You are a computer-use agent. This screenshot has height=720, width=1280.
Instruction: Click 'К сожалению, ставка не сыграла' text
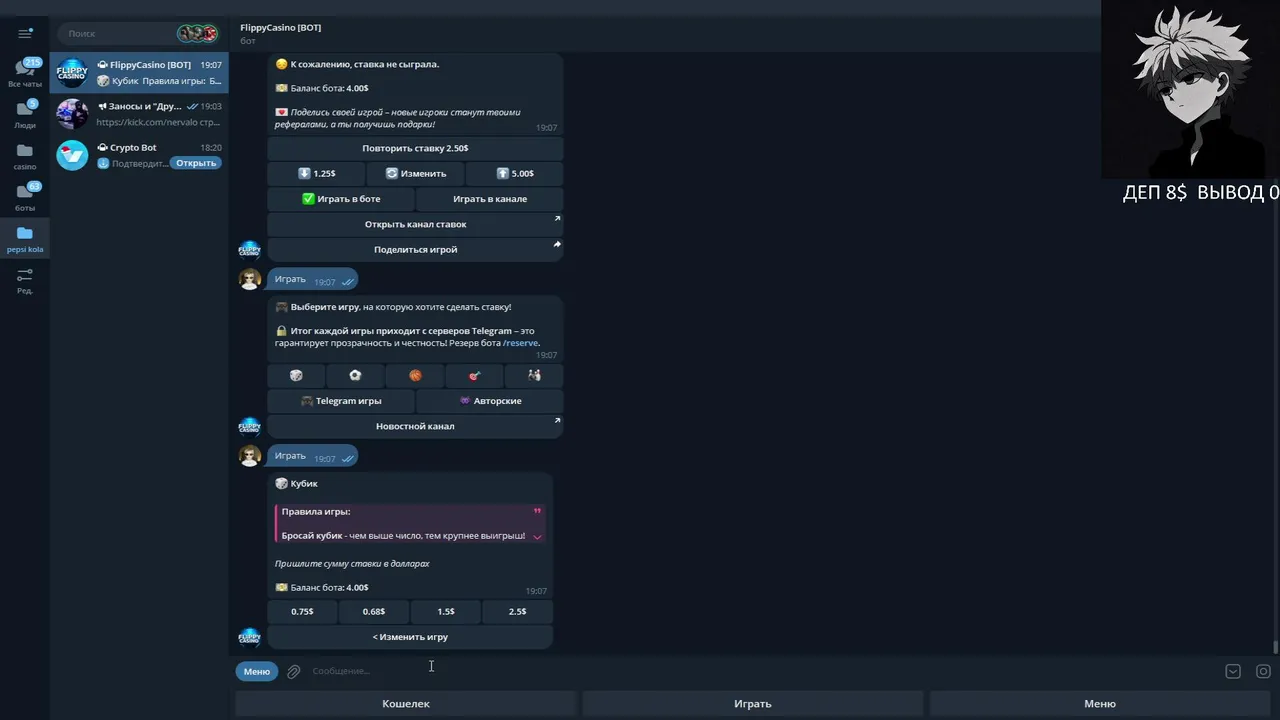pyautogui.click(x=364, y=64)
